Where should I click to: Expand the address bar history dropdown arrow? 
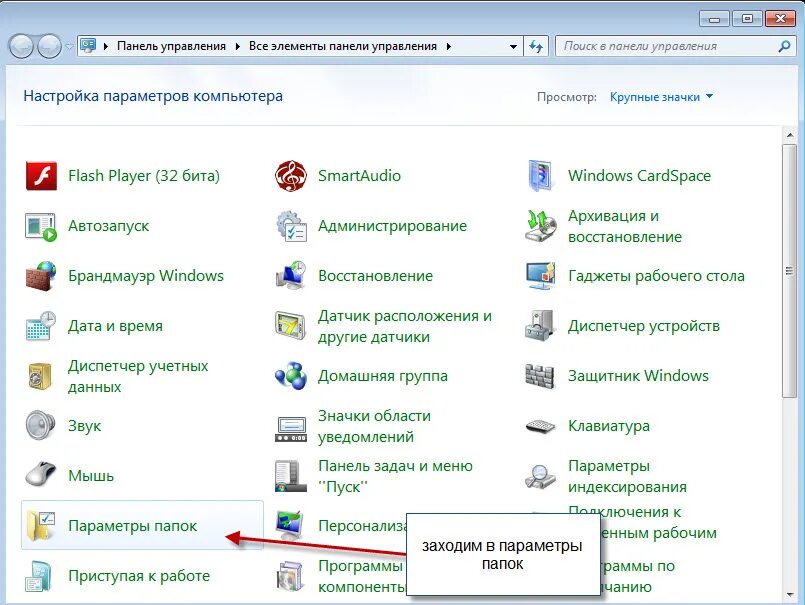[x=513, y=46]
